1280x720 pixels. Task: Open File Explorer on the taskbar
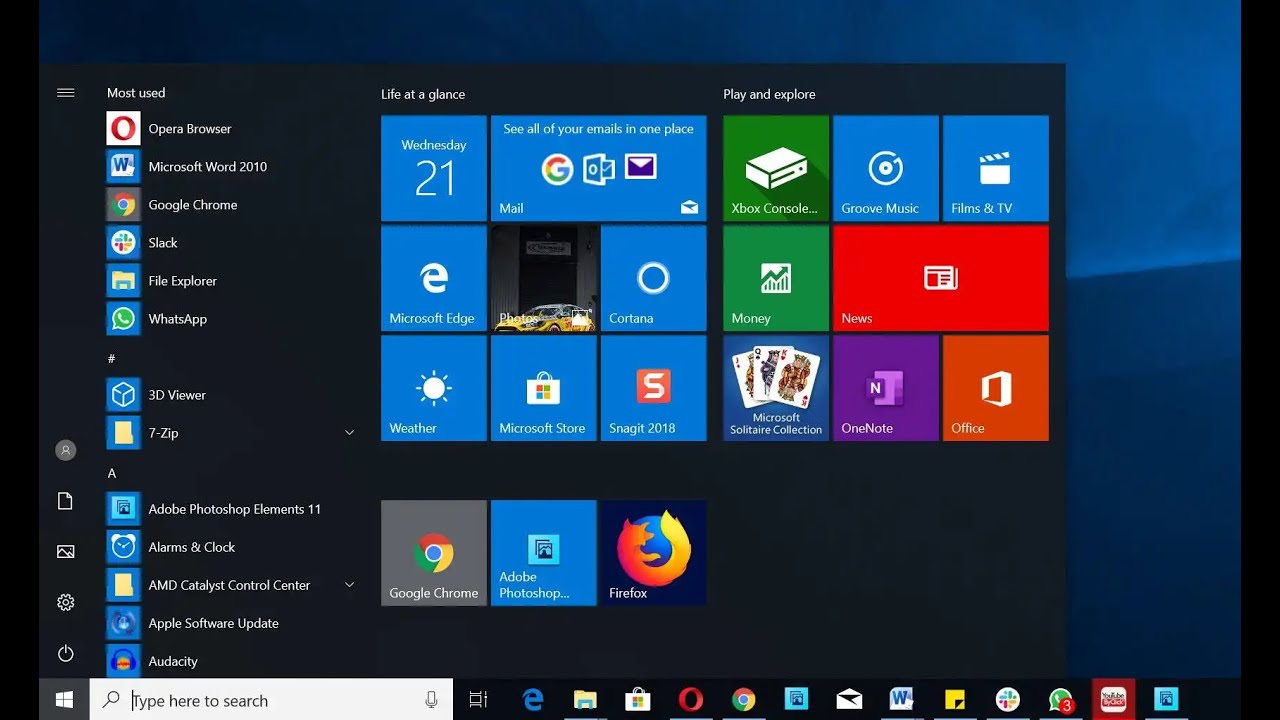(x=585, y=700)
